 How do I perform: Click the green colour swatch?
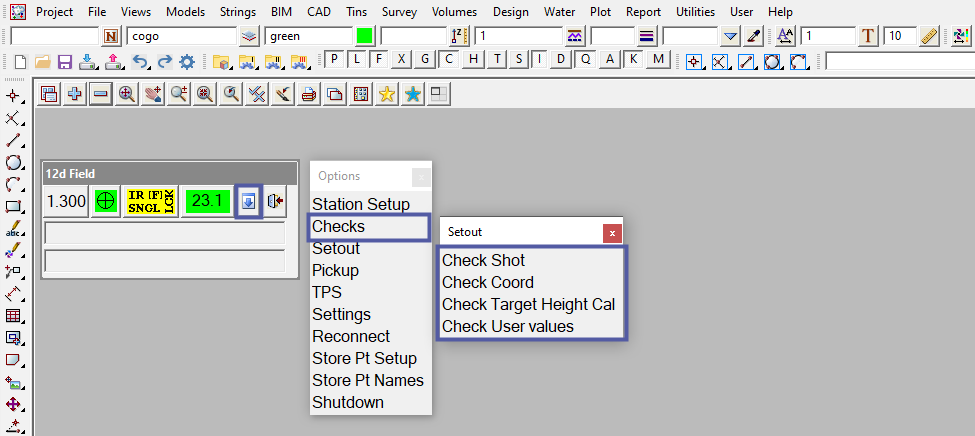(364, 36)
